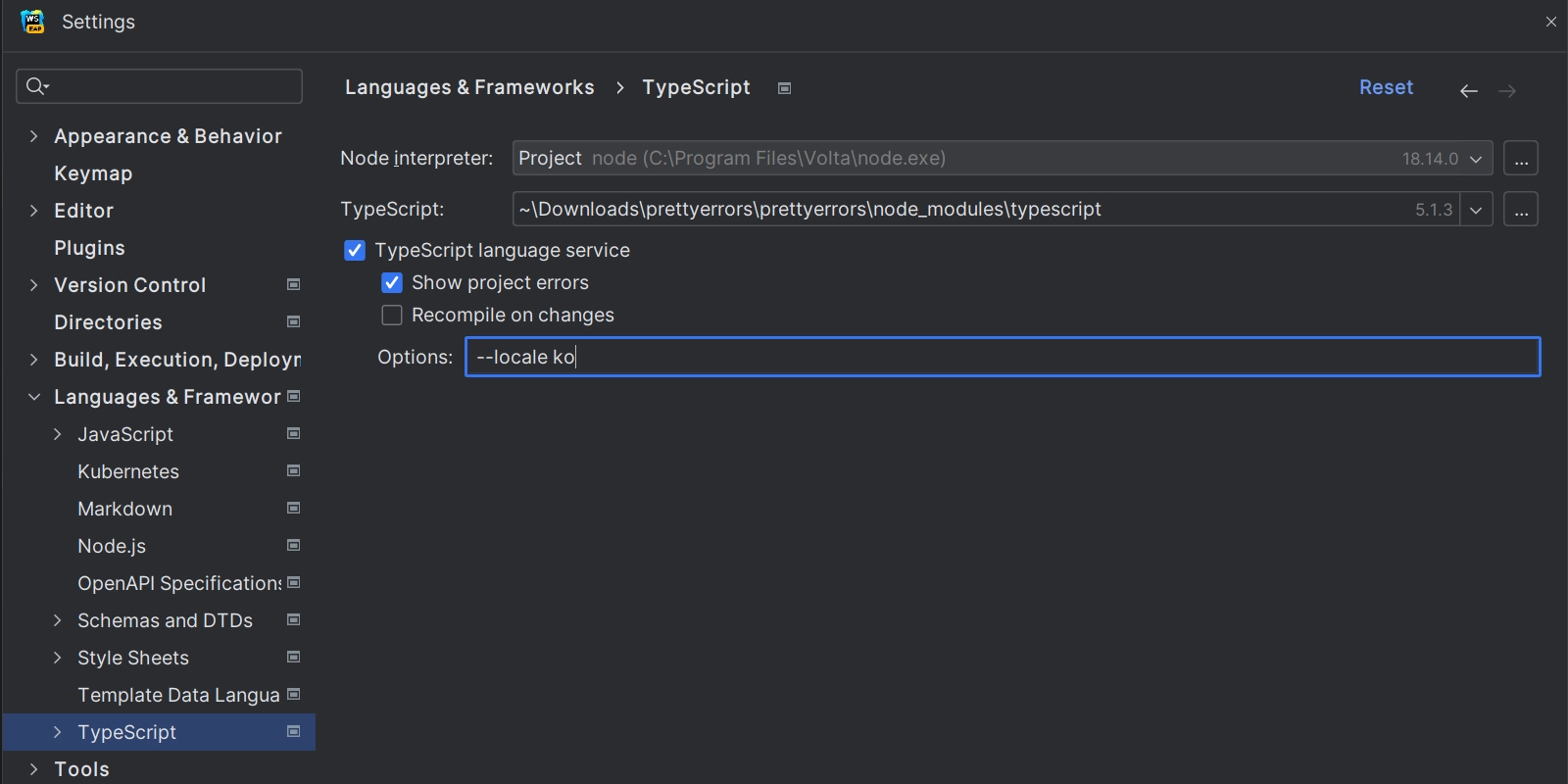Image resolution: width=1568 pixels, height=784 pixels.
Task: Go forward with the right arrow icon
Action: [1507, 91]
